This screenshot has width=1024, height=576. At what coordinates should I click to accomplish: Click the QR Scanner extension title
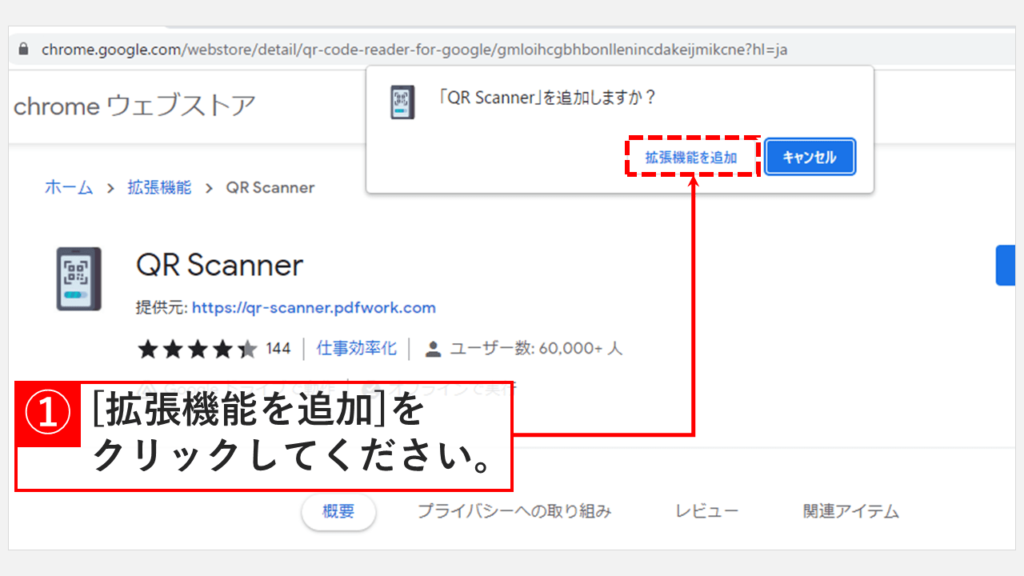[219, 265]
